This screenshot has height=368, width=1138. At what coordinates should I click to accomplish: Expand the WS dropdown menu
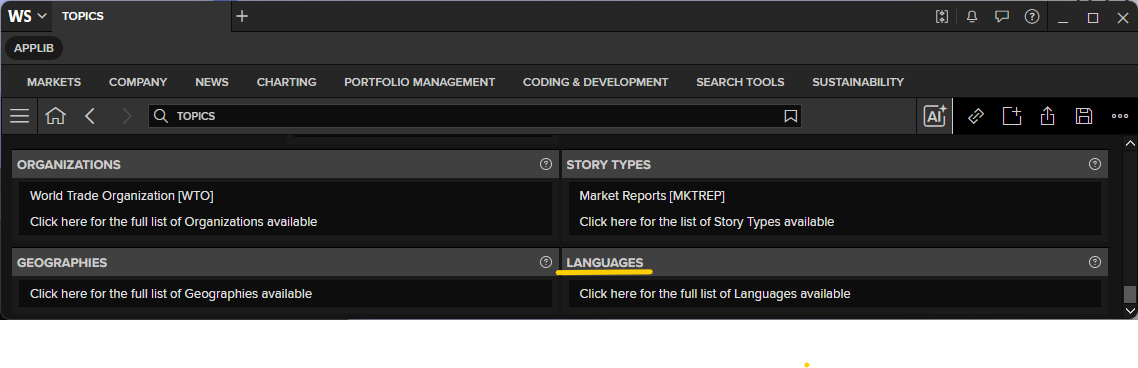click(28, 16)
